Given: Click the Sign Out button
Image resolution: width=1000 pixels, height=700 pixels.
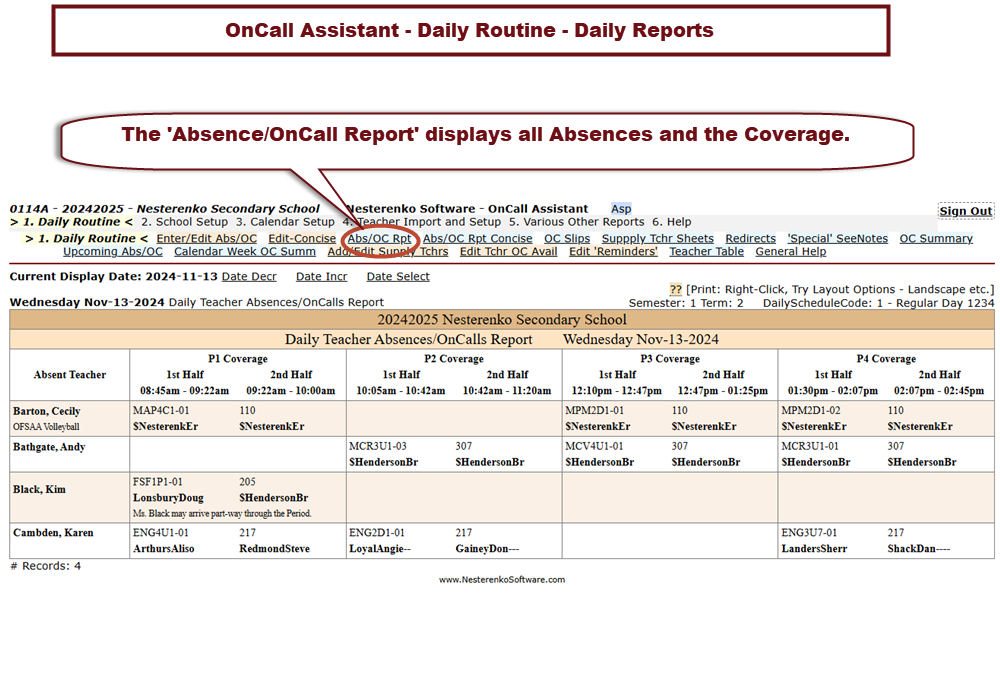Looking at the screenshot, I should 965,211.
